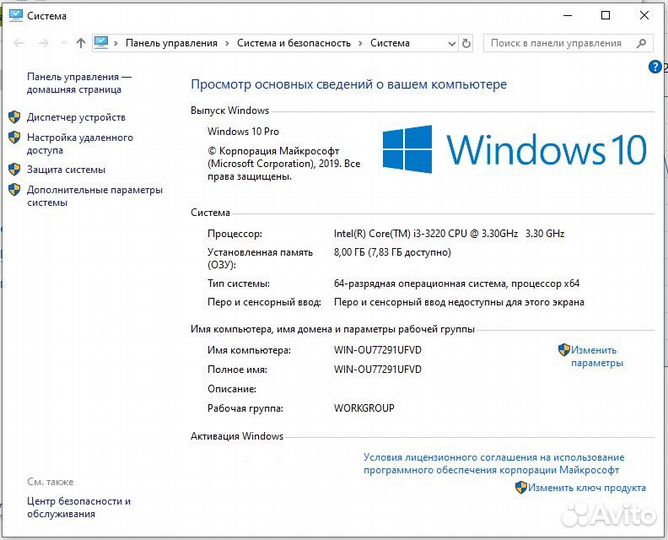
Task: Click the search magnifier icon
Action: [x=641, y=43]
